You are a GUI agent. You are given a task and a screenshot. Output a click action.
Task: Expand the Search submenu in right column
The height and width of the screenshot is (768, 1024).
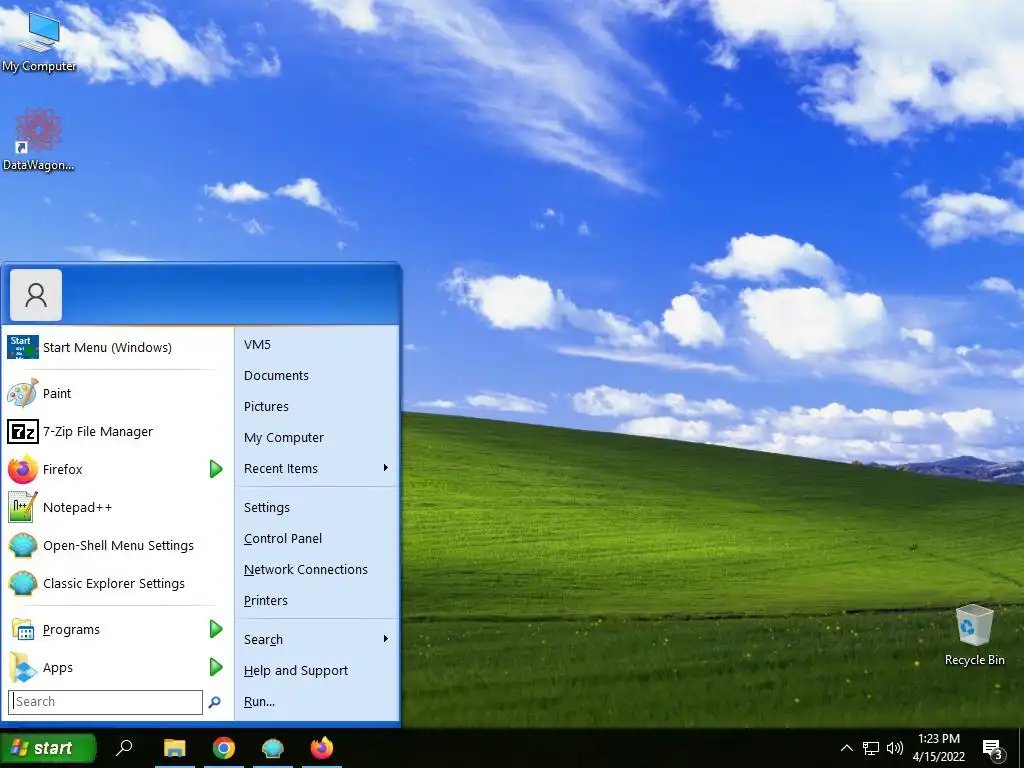317,639
